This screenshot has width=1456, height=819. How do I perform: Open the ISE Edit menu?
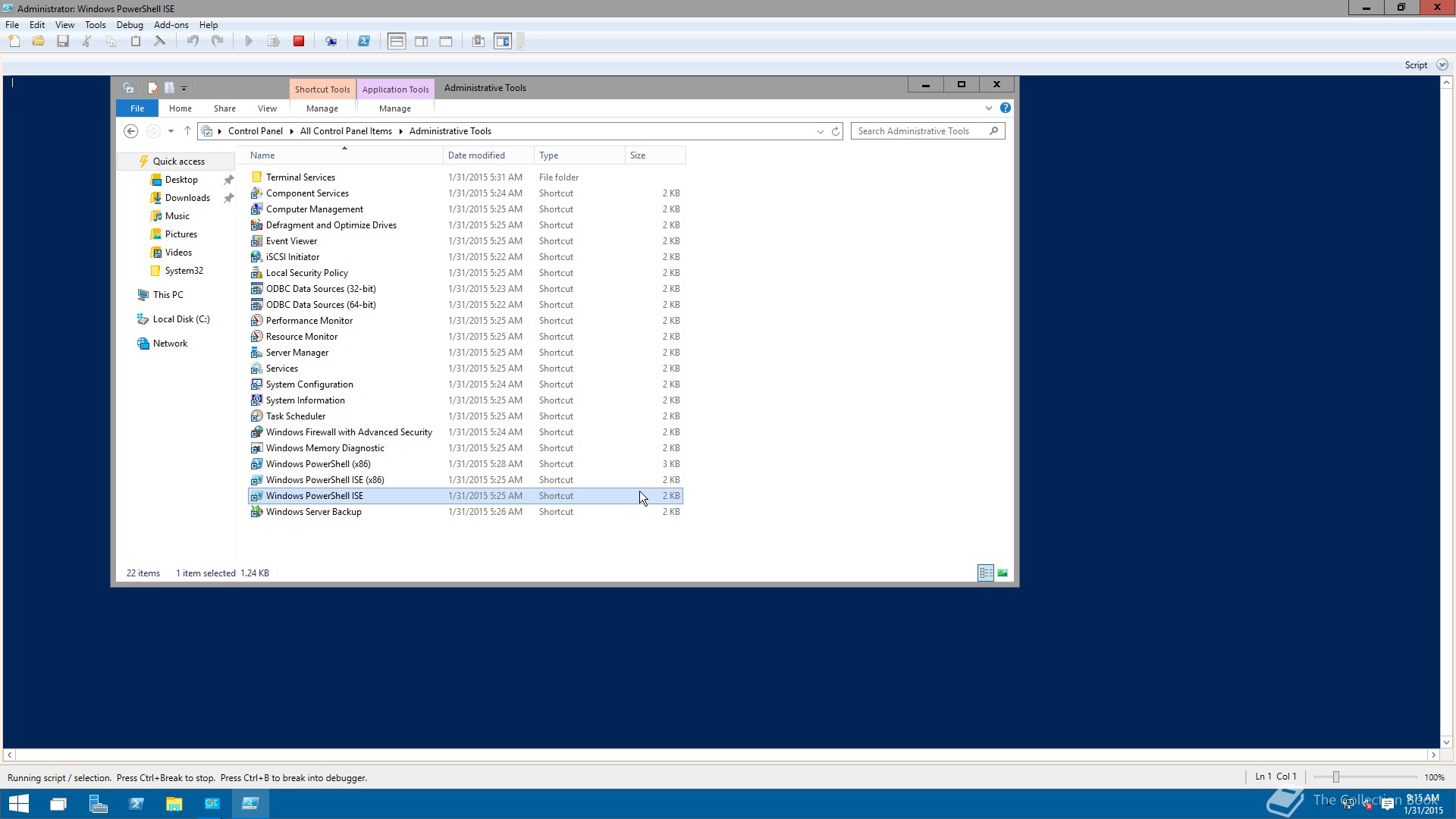coord(37,25)
